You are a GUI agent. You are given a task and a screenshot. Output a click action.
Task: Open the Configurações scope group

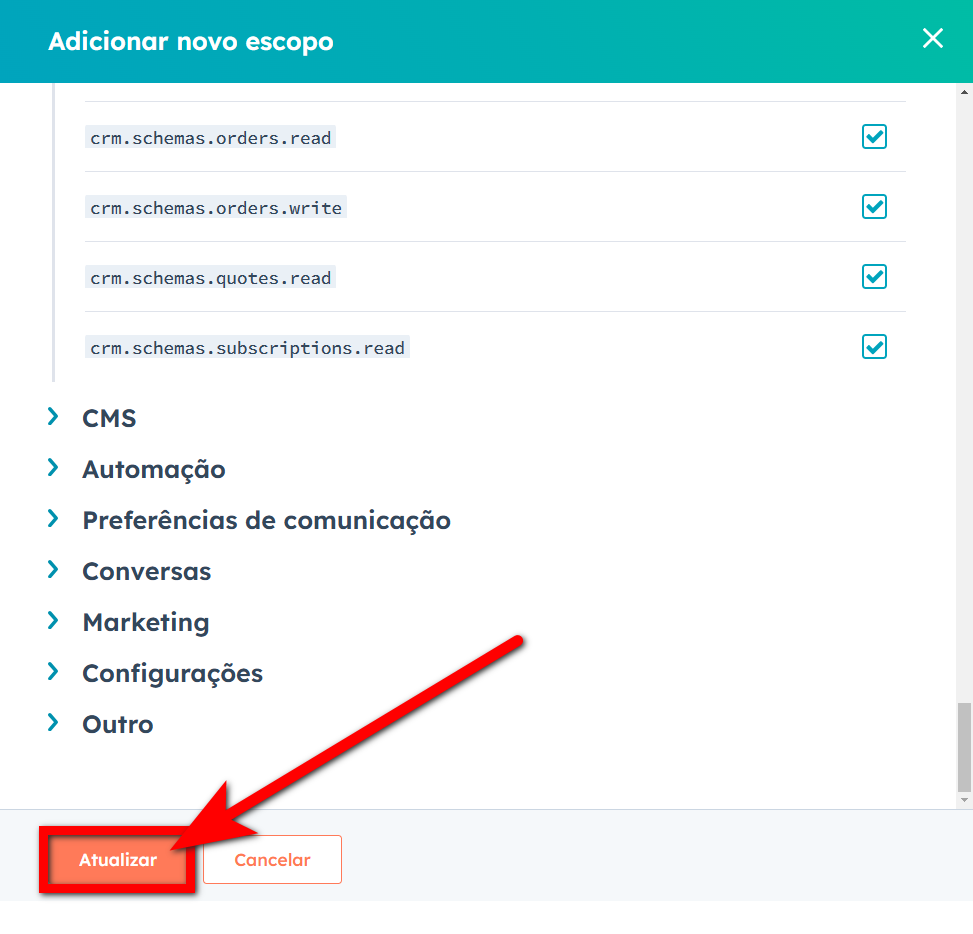pos(172,672)
